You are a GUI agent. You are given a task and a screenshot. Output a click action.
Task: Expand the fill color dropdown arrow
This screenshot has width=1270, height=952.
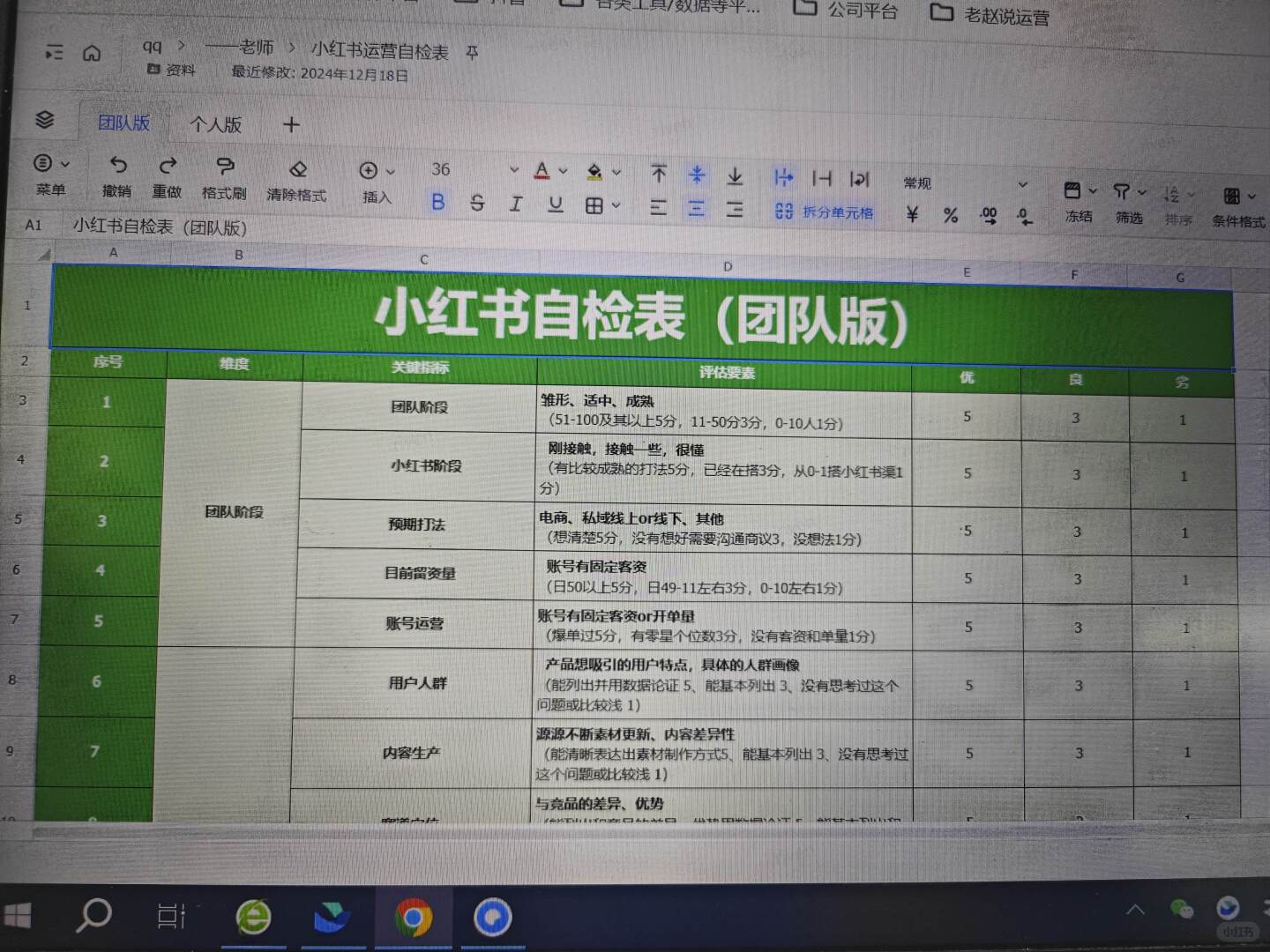coord(616,173)
